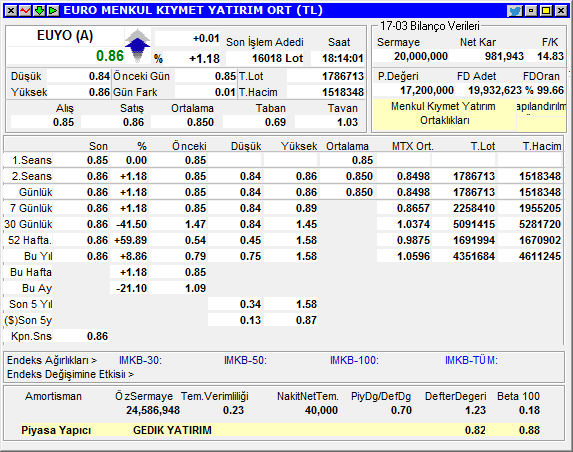This screenshot has width=573, height=452.
Task: Click the Piyasa Yapıcı label
Action: [56, 430]
